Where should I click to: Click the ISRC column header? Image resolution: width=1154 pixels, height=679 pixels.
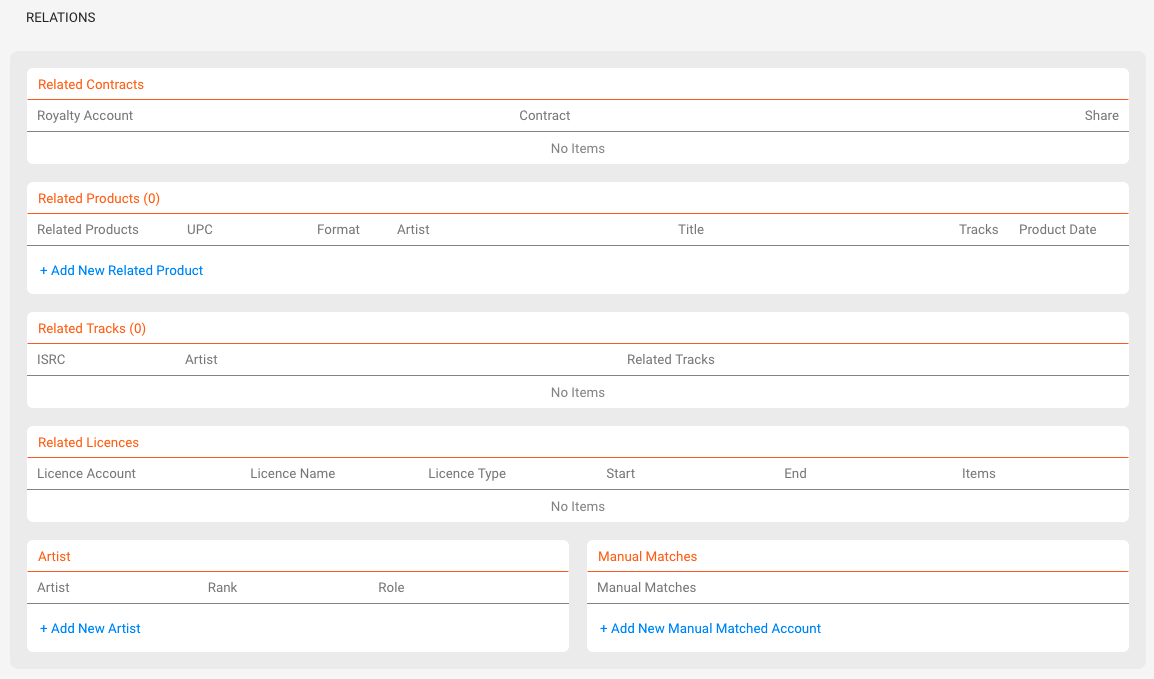click(x=51, y=360)
